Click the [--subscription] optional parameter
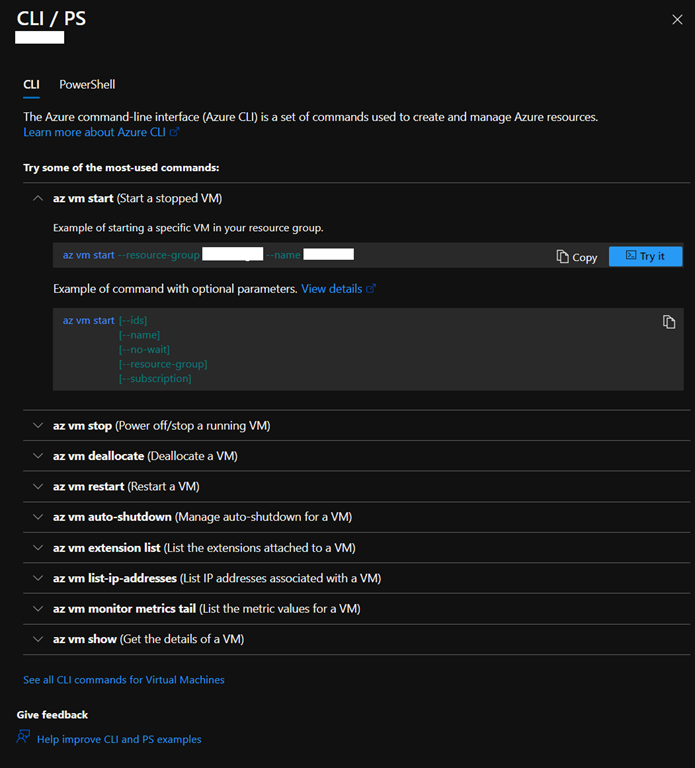 [155, 379]
